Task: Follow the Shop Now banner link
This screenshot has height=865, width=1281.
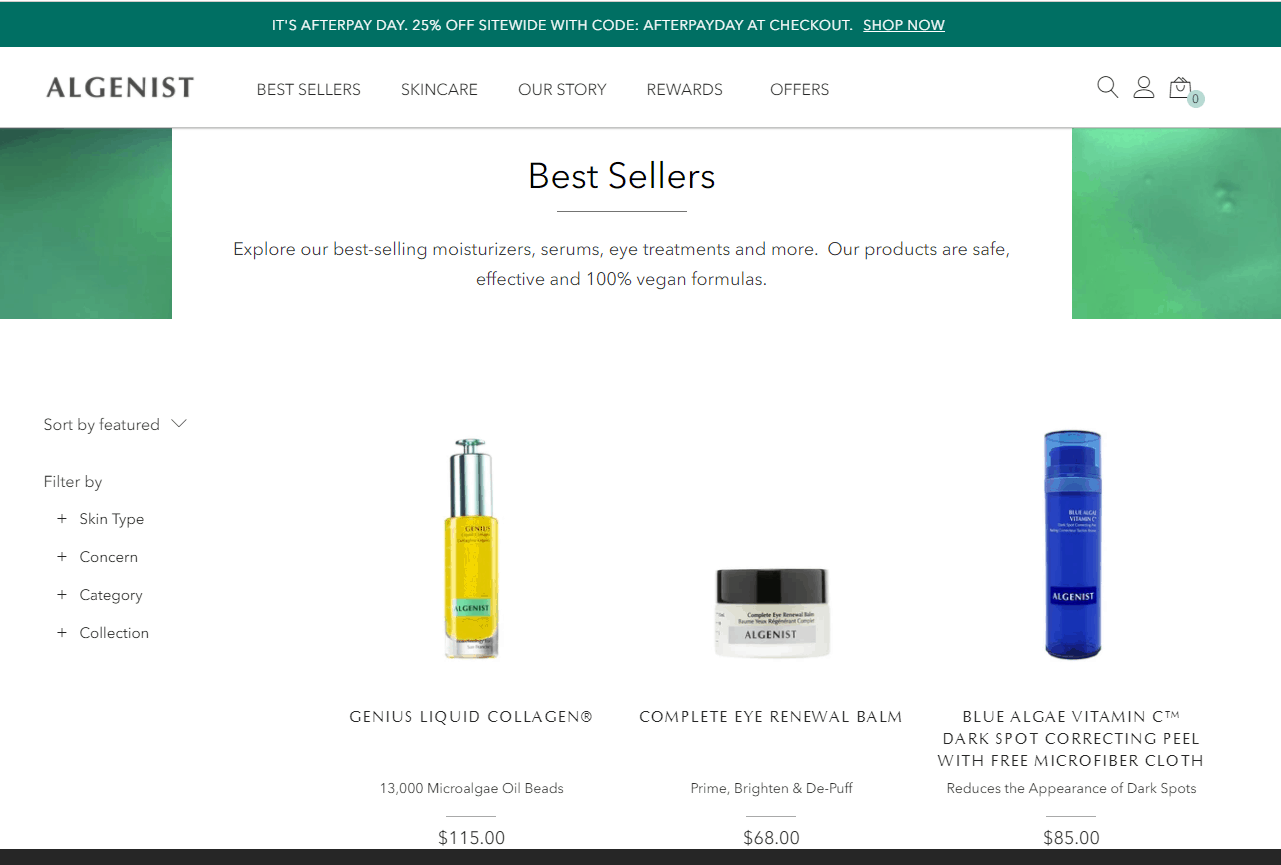Action: 904,25
